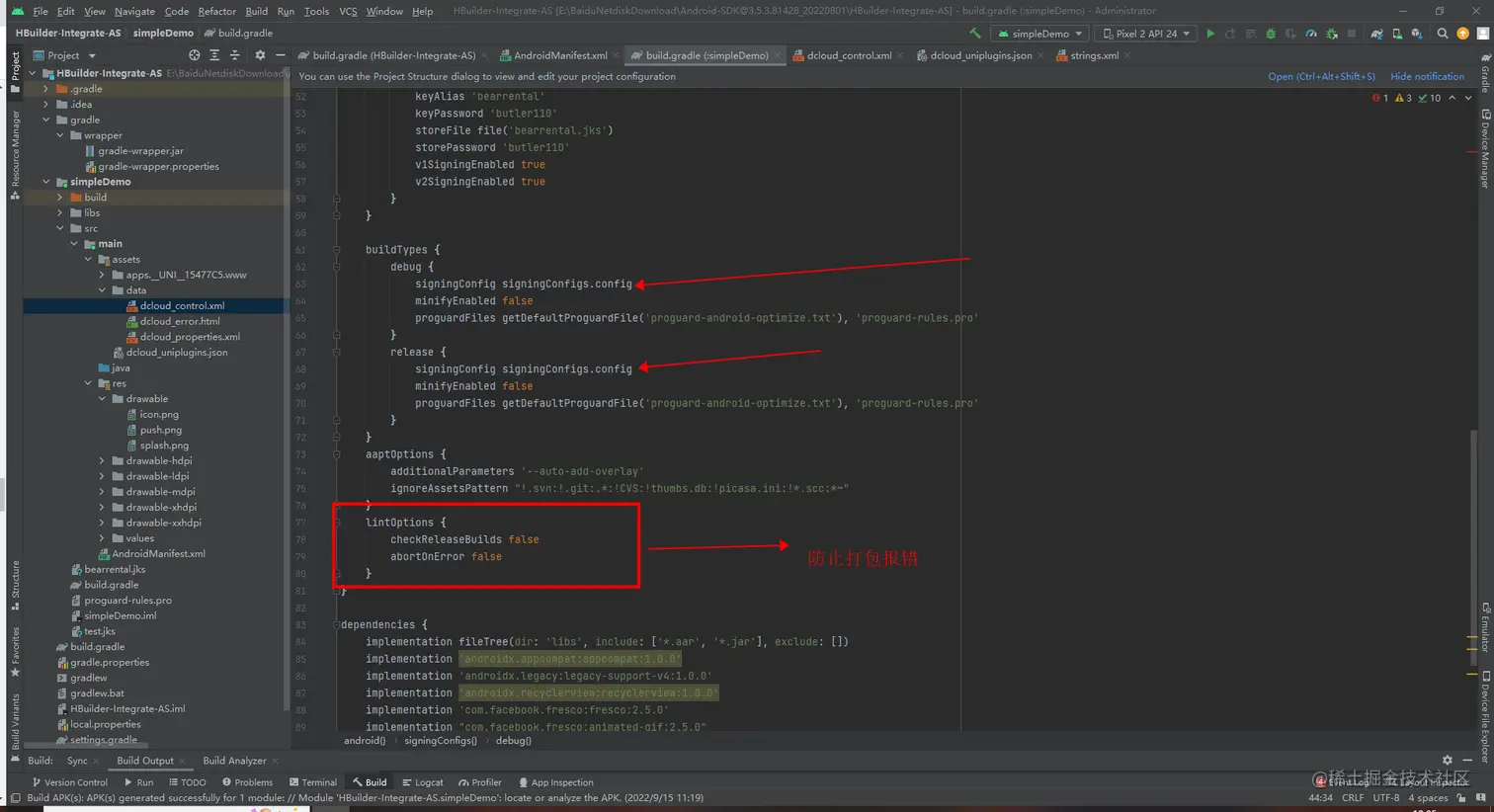Click the red error count indicator

(1380, 98)
